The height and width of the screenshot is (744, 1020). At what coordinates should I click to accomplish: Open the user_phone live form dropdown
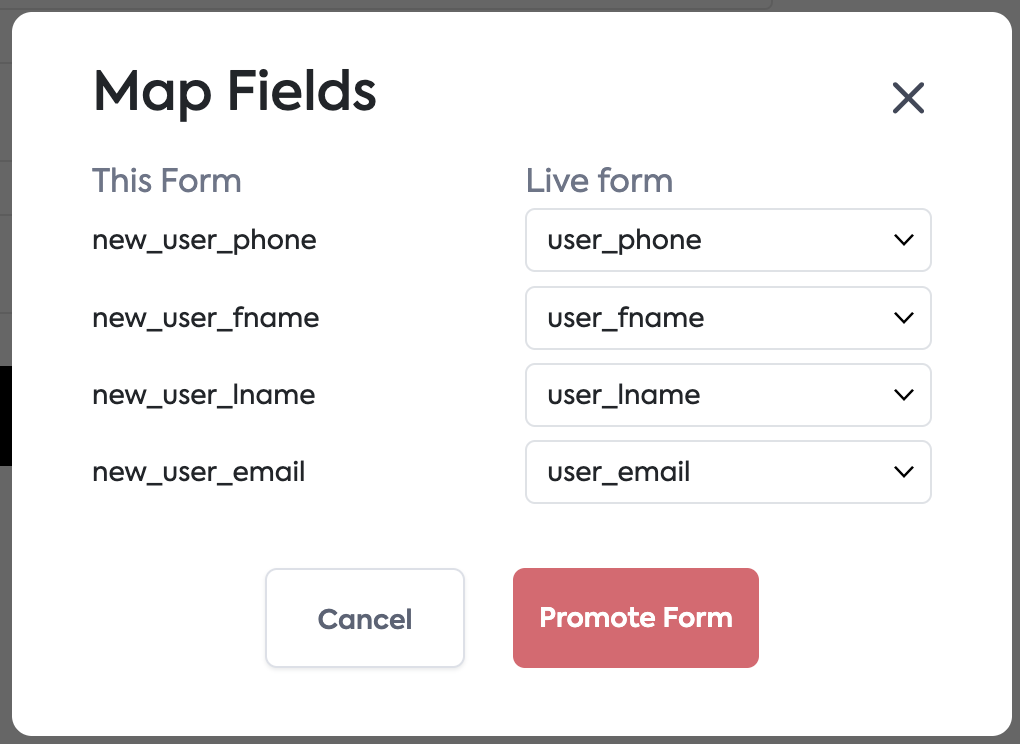[x=727, y=240]
